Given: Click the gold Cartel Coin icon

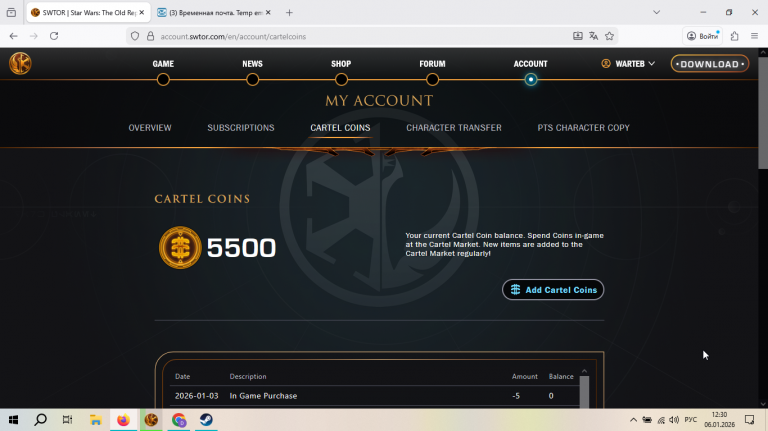Looking at the screenshot, I should click(x=180, y=247).
